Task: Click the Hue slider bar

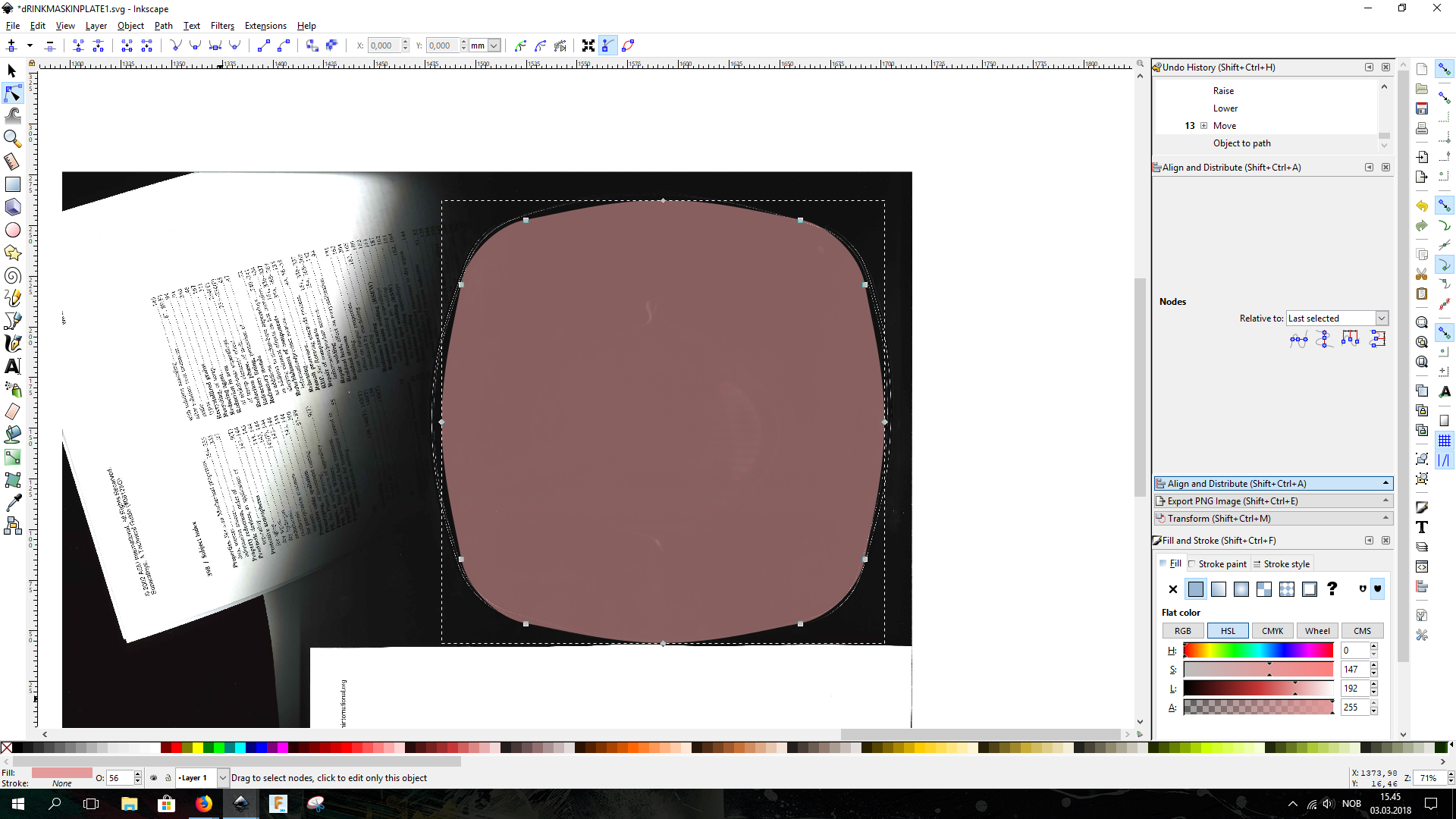Action: 1258,651
